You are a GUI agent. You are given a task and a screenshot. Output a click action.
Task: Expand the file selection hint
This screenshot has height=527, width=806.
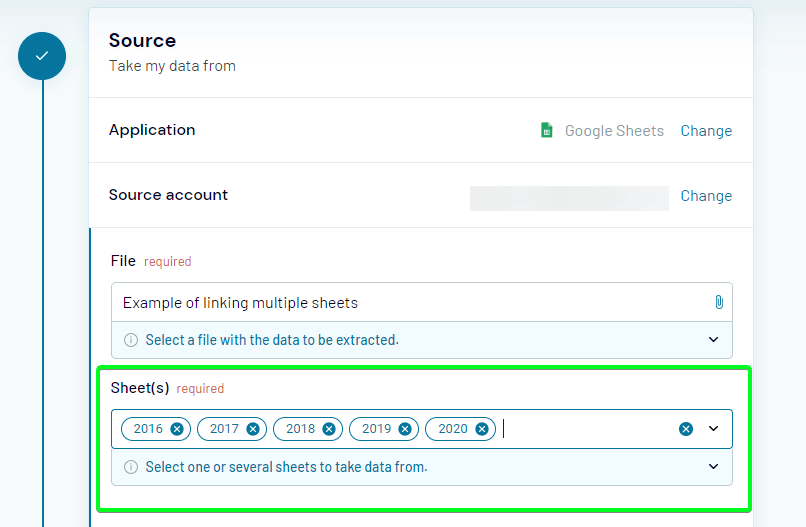(x=713, y=339)
